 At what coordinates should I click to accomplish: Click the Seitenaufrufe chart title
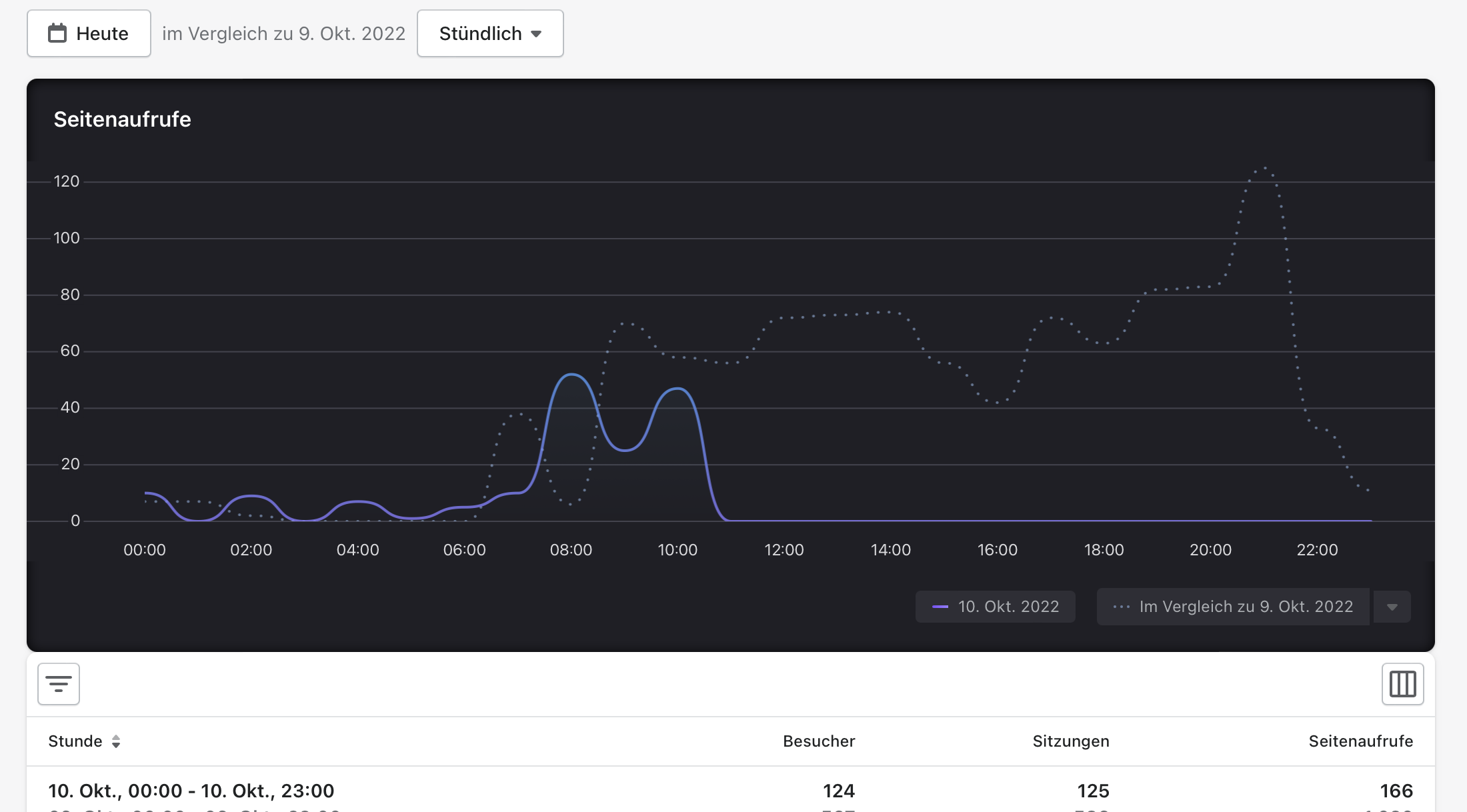point(122,119)
